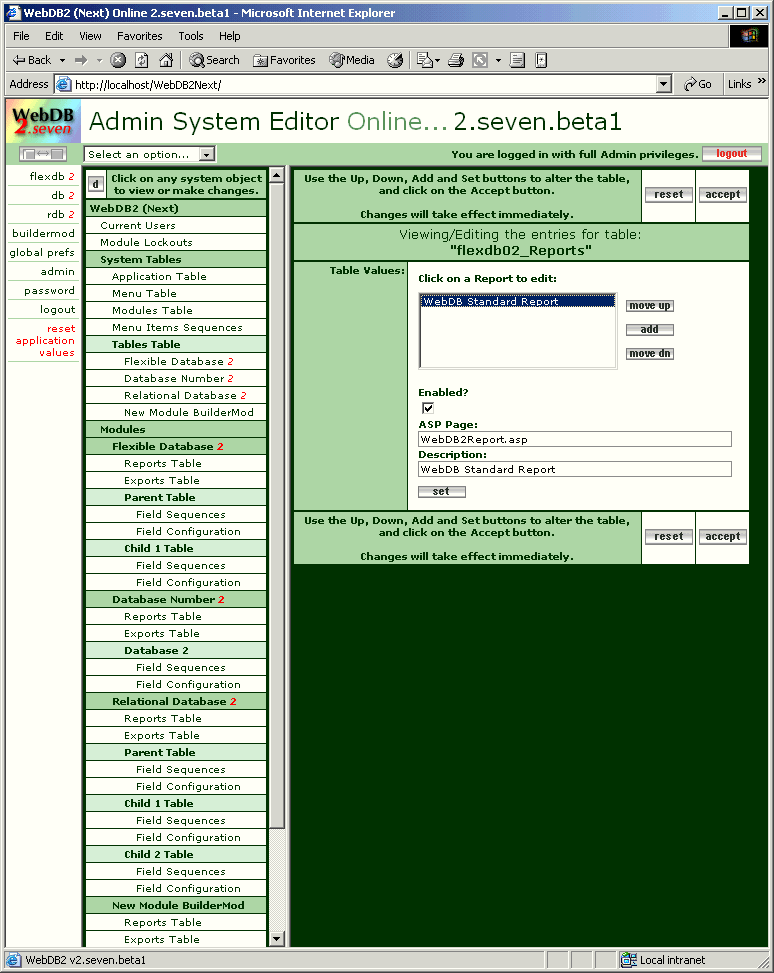Image resolution: width=774 pixels, height=973 pixels.
Task: Click the Local intranet zone icon
Action: click(x=628, y=959)
